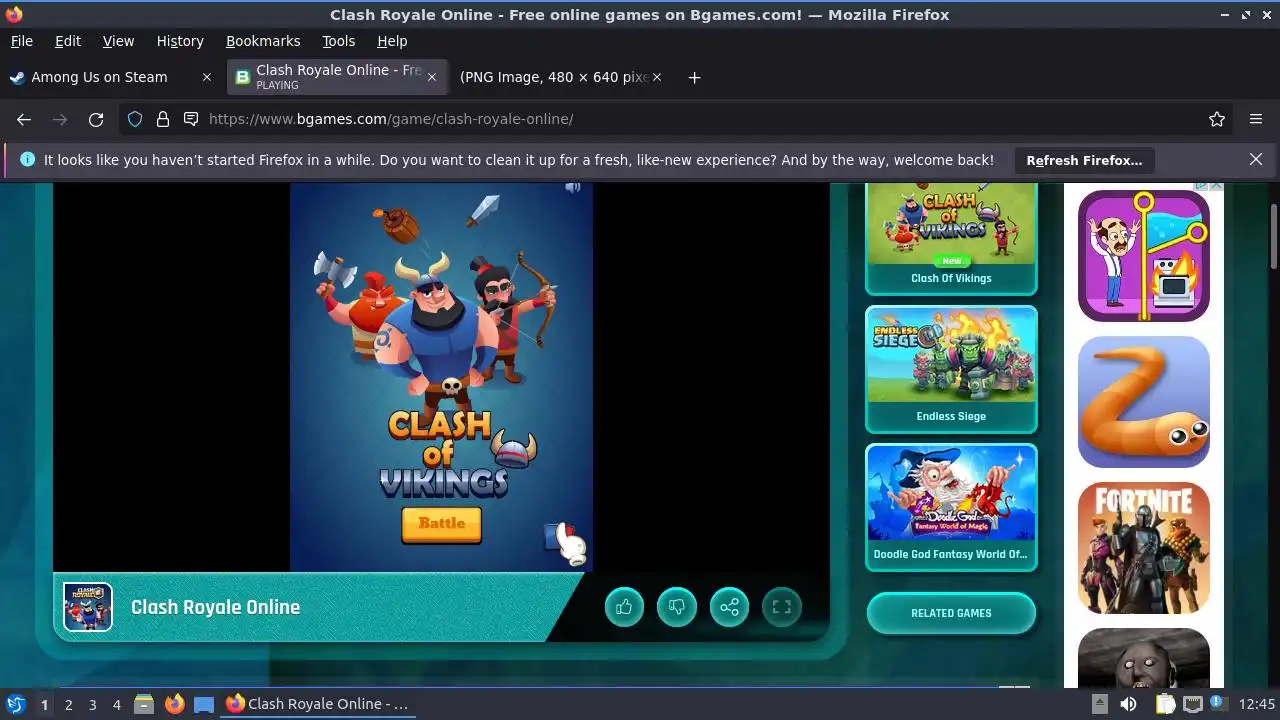The width and height of the screenshot is (1280, 720).
Task: Open the clipboard manager tray icon
Action: pyautogui.click(x=1166, y=704)
